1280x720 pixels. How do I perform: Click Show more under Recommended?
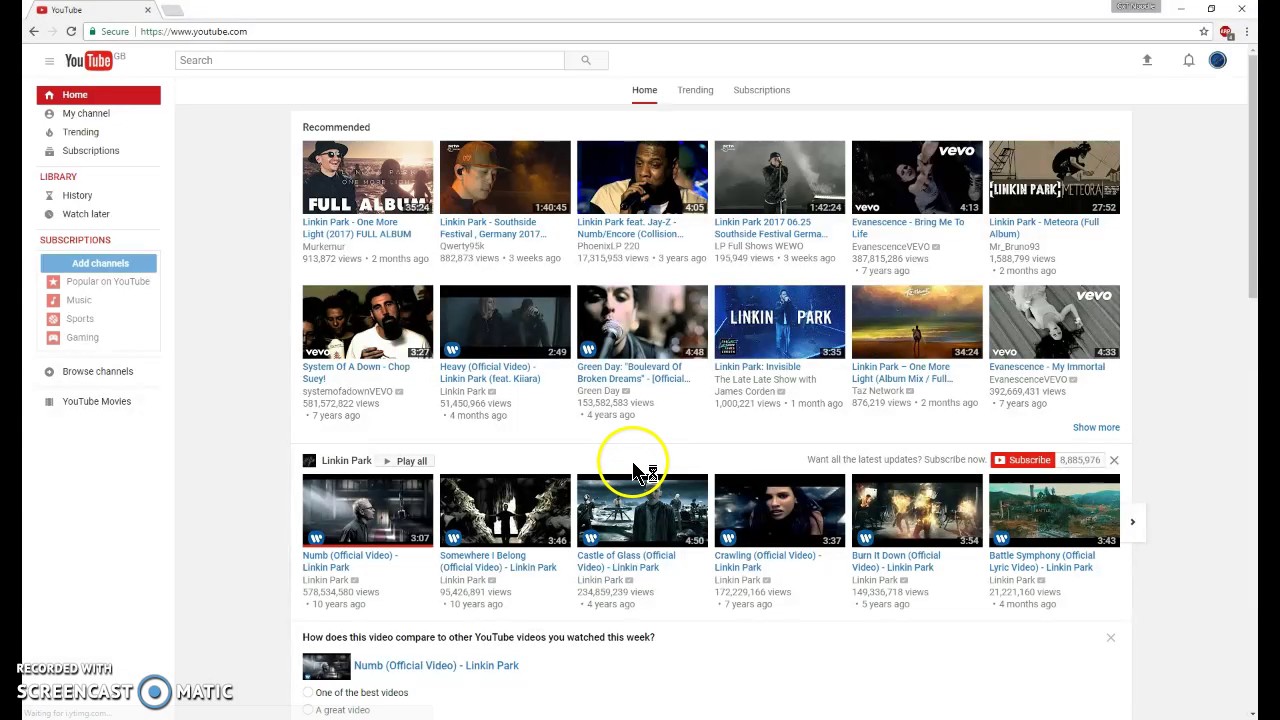coord(1096,427)
